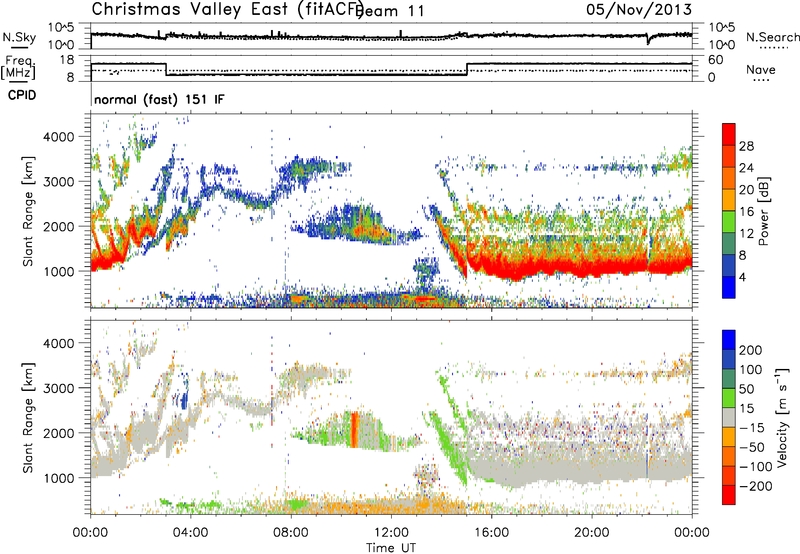Click the '60' right-side Nave axis tick

[716, 60]
